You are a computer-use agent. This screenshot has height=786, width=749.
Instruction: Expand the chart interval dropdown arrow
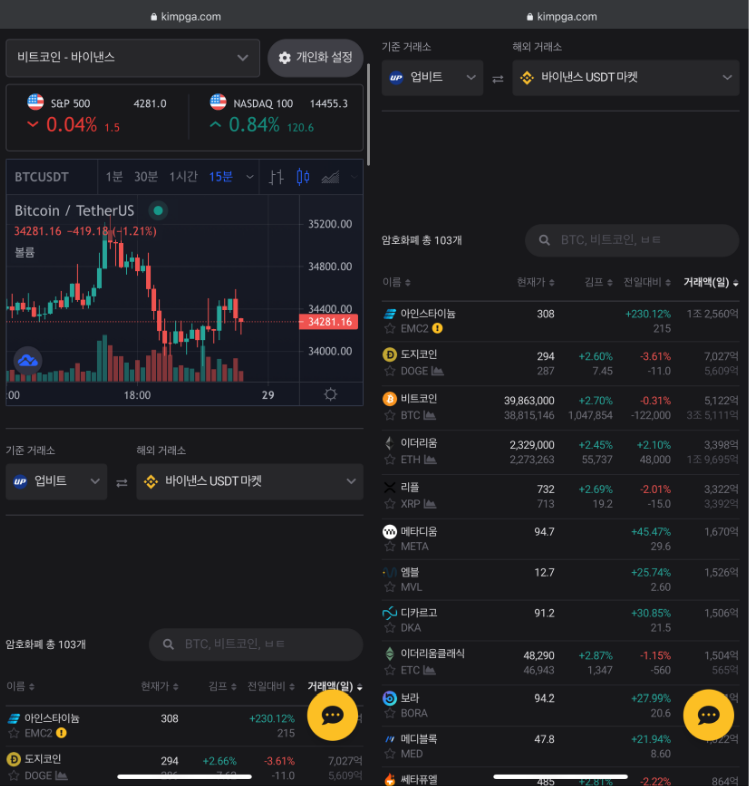pos(250,176)
